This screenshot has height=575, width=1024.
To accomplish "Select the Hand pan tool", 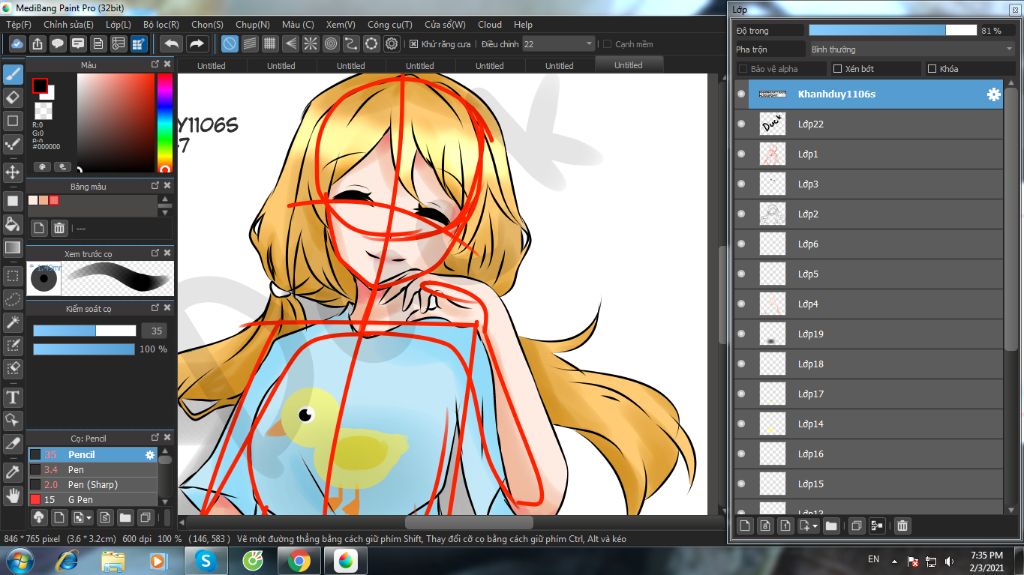I will (x=12, y=496).
